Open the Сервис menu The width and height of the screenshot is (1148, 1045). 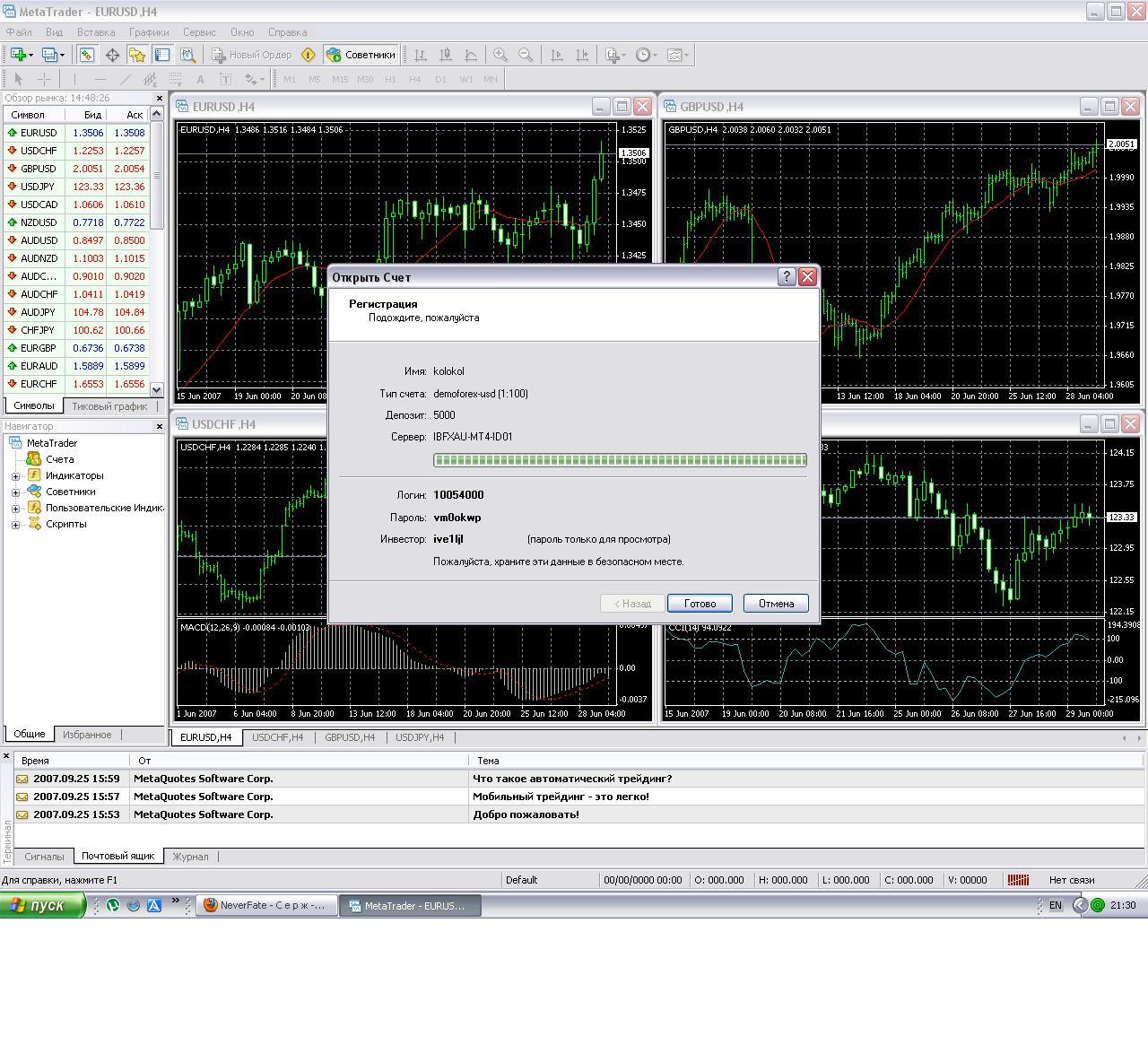199,31
